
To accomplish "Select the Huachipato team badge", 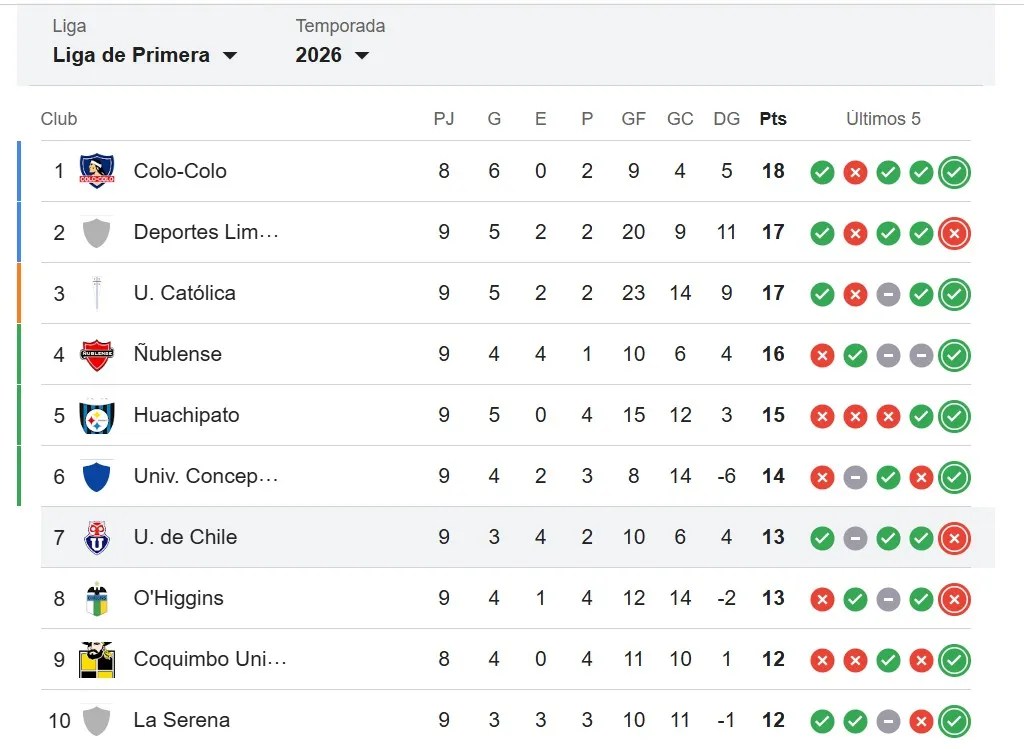I will click(97, 416).
